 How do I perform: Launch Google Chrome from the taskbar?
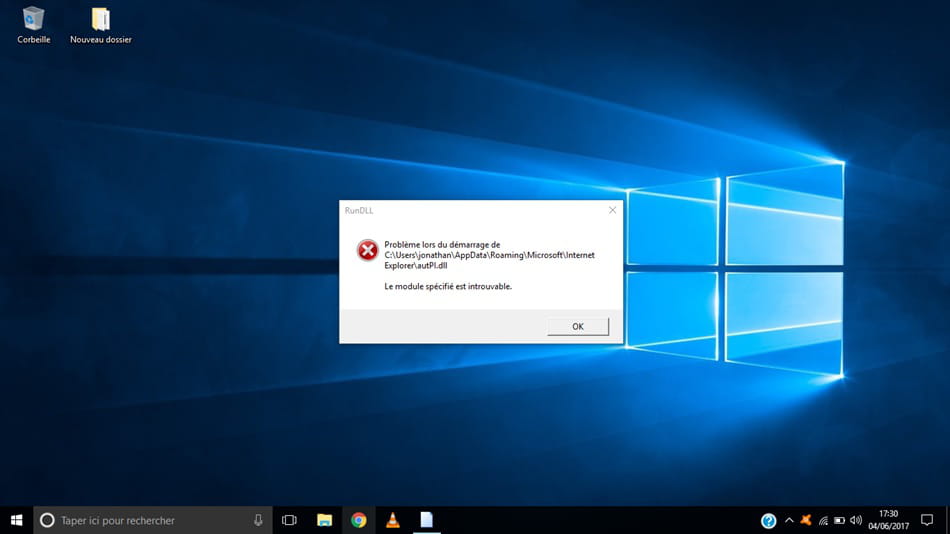point(359,520)
